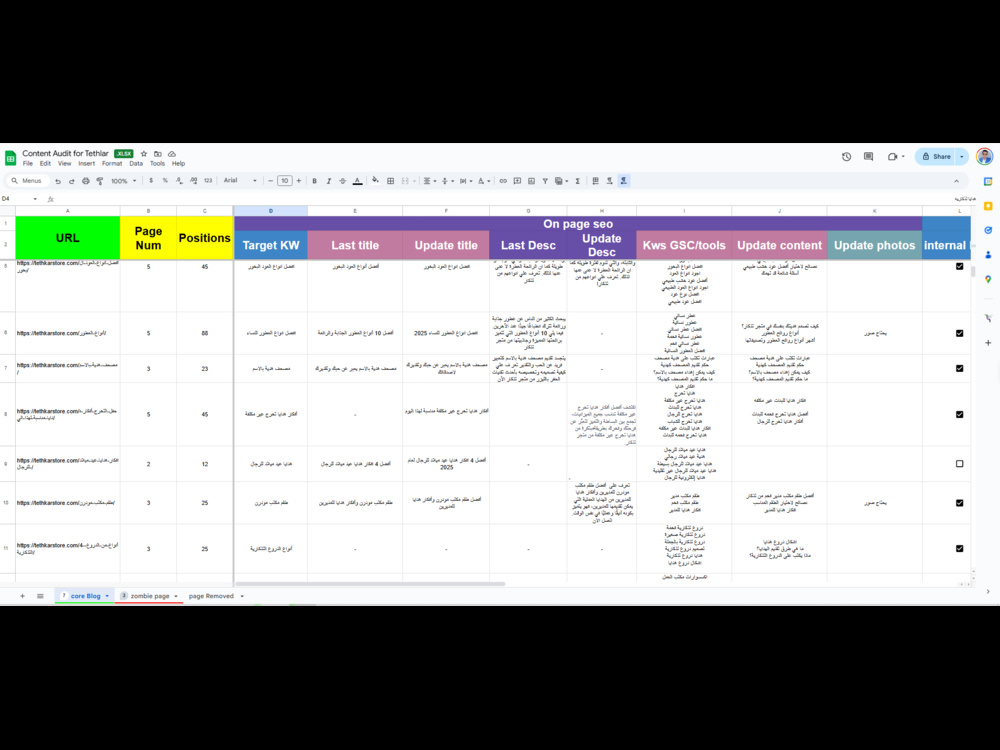
Task: Add a new sheet with plus icon
Action: point(22,596)
